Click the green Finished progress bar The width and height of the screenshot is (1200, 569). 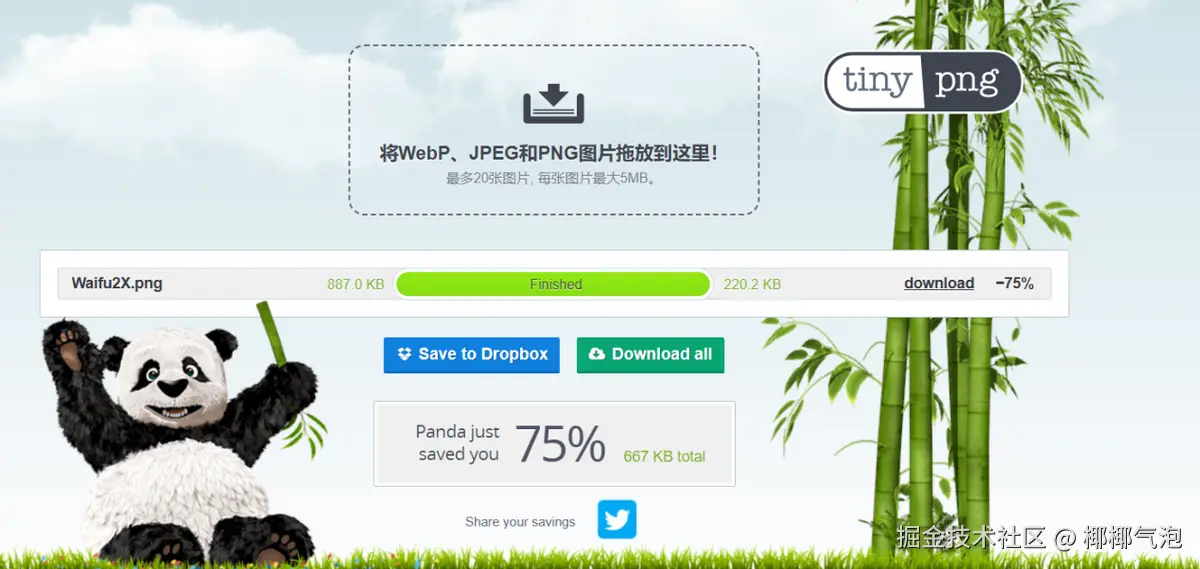pos(554,284)
